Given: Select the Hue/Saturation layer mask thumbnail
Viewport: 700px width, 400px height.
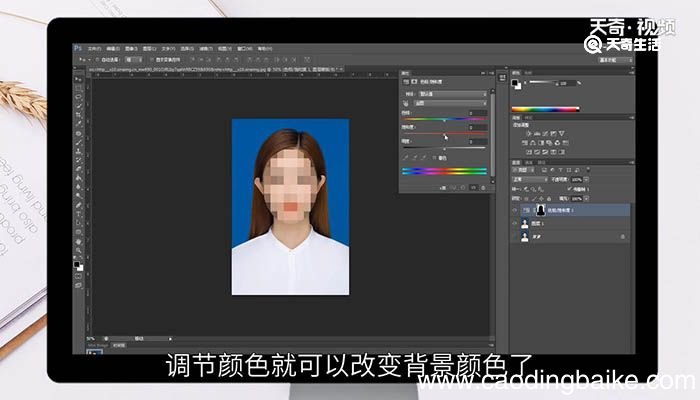Looking at the screenshot, I should click(x=540, y=210).
